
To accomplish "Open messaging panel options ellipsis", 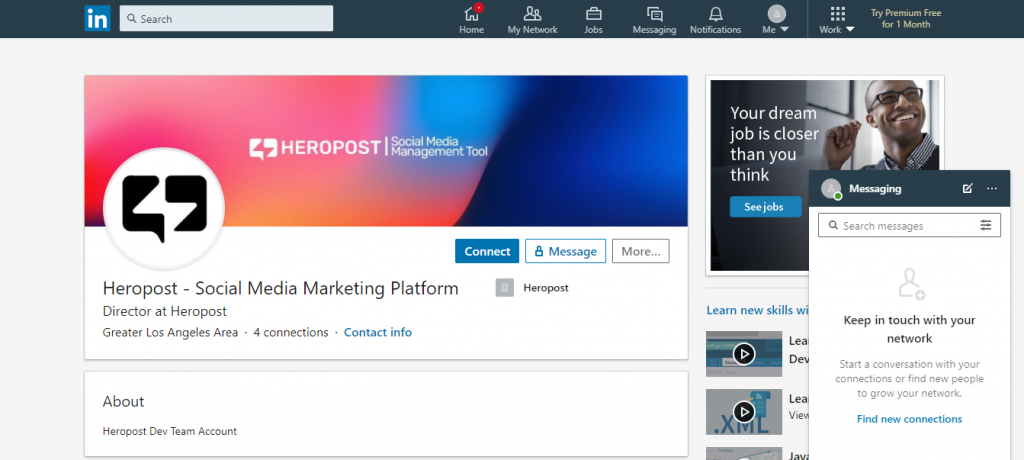I will [x=992, y=188].
